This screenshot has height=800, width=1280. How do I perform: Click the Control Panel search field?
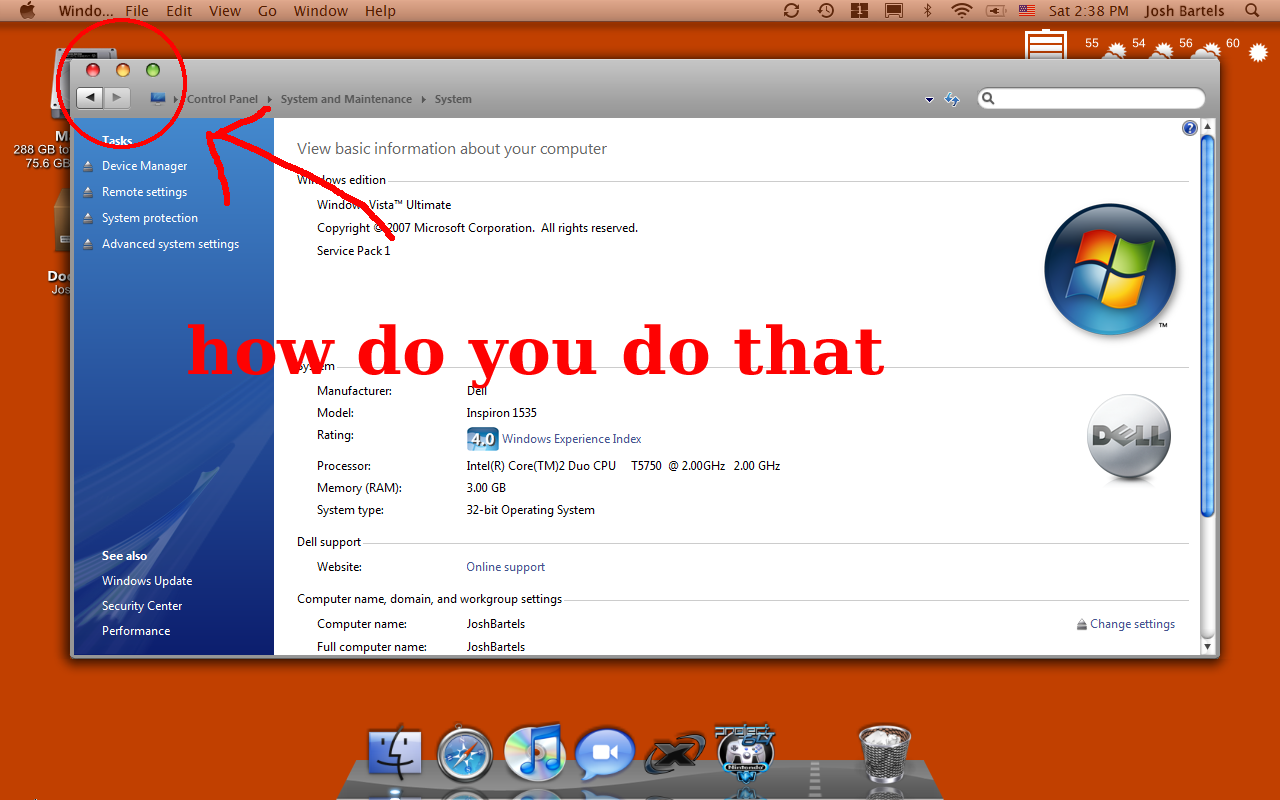[x=1091, y=98]
